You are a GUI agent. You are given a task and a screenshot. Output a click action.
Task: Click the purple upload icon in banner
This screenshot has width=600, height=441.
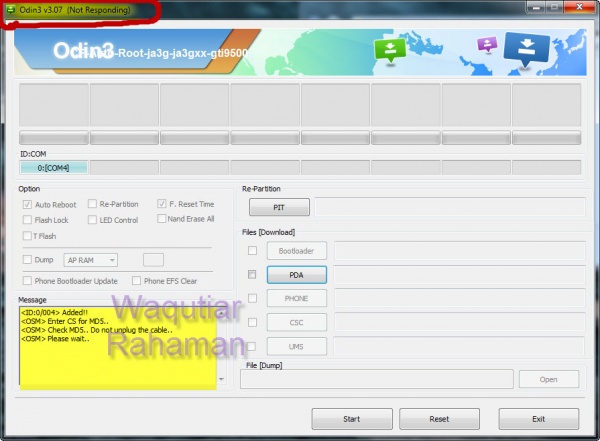(487, 44)
